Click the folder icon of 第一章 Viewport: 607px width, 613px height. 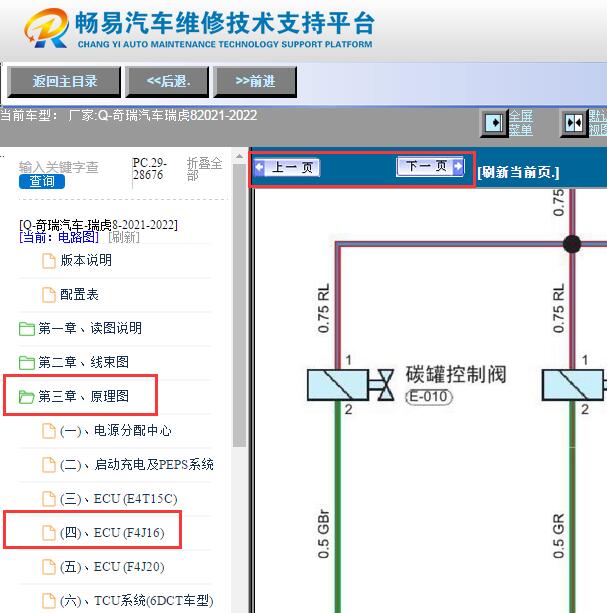[27, 329]
